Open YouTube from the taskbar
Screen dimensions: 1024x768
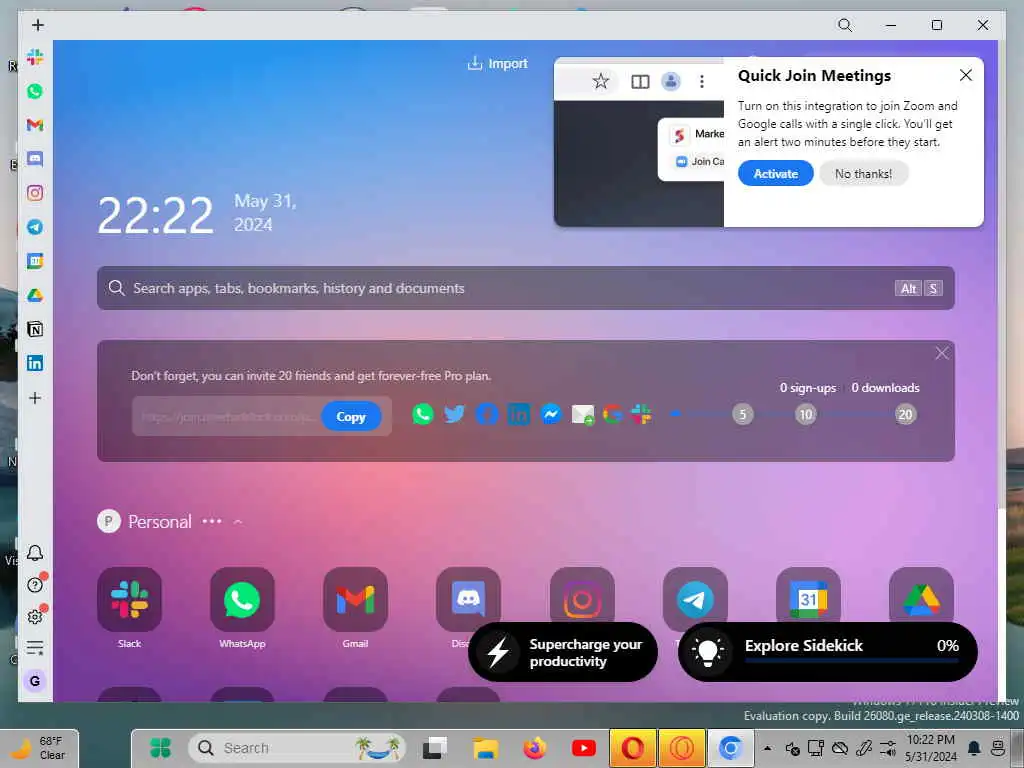click(x=583, y=748)
